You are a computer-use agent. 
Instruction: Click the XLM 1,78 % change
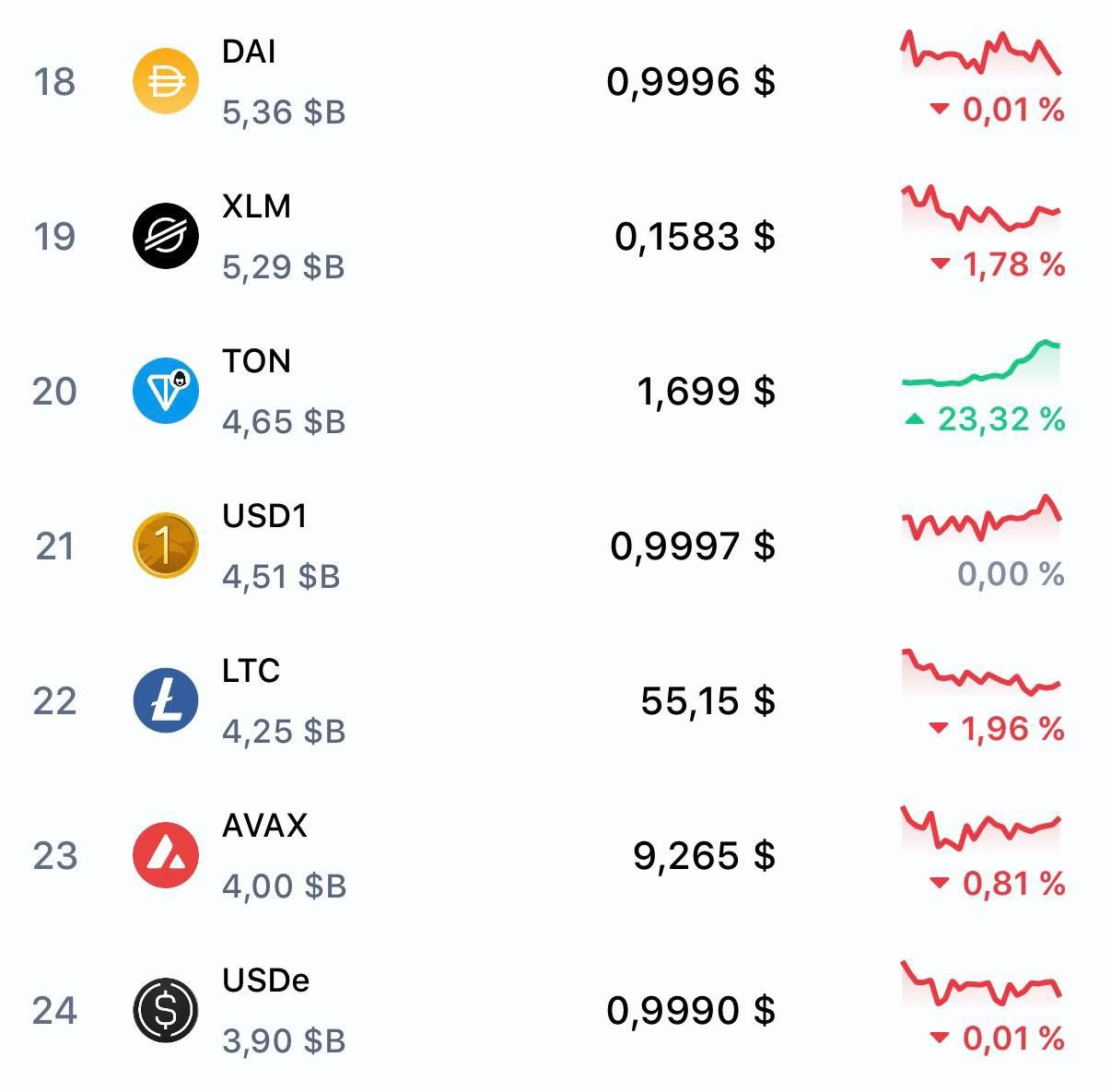click(998, 264)
